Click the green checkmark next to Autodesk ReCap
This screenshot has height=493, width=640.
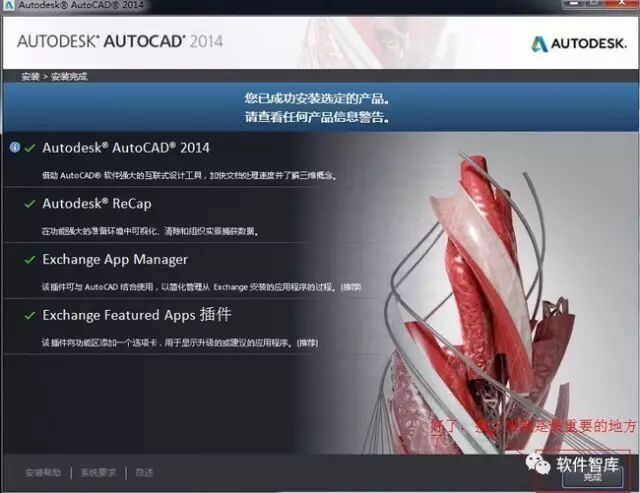point(30,204)
